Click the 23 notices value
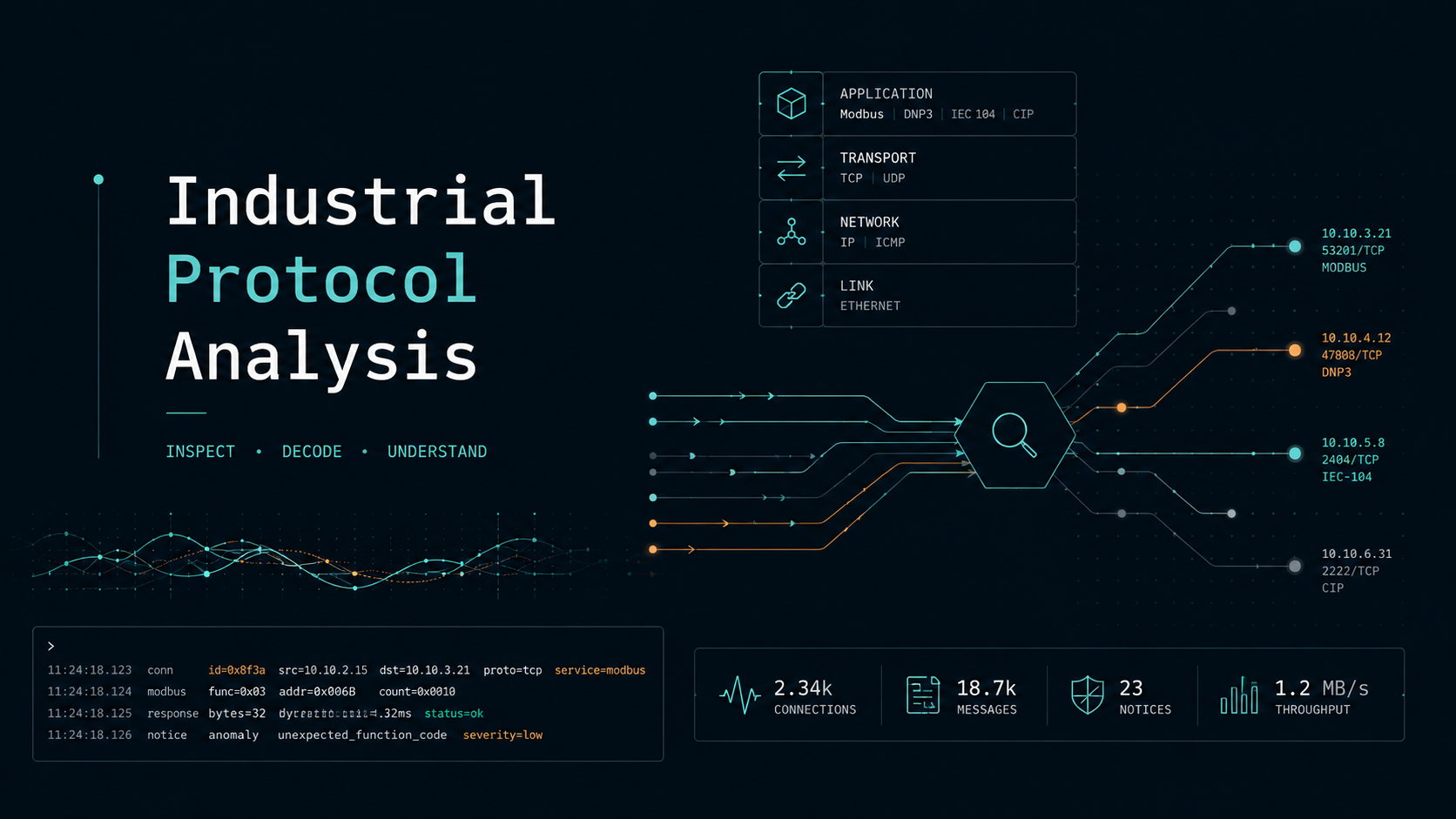The height and width of the screenshot is (819, 1456). click(x=1131, y=688)
